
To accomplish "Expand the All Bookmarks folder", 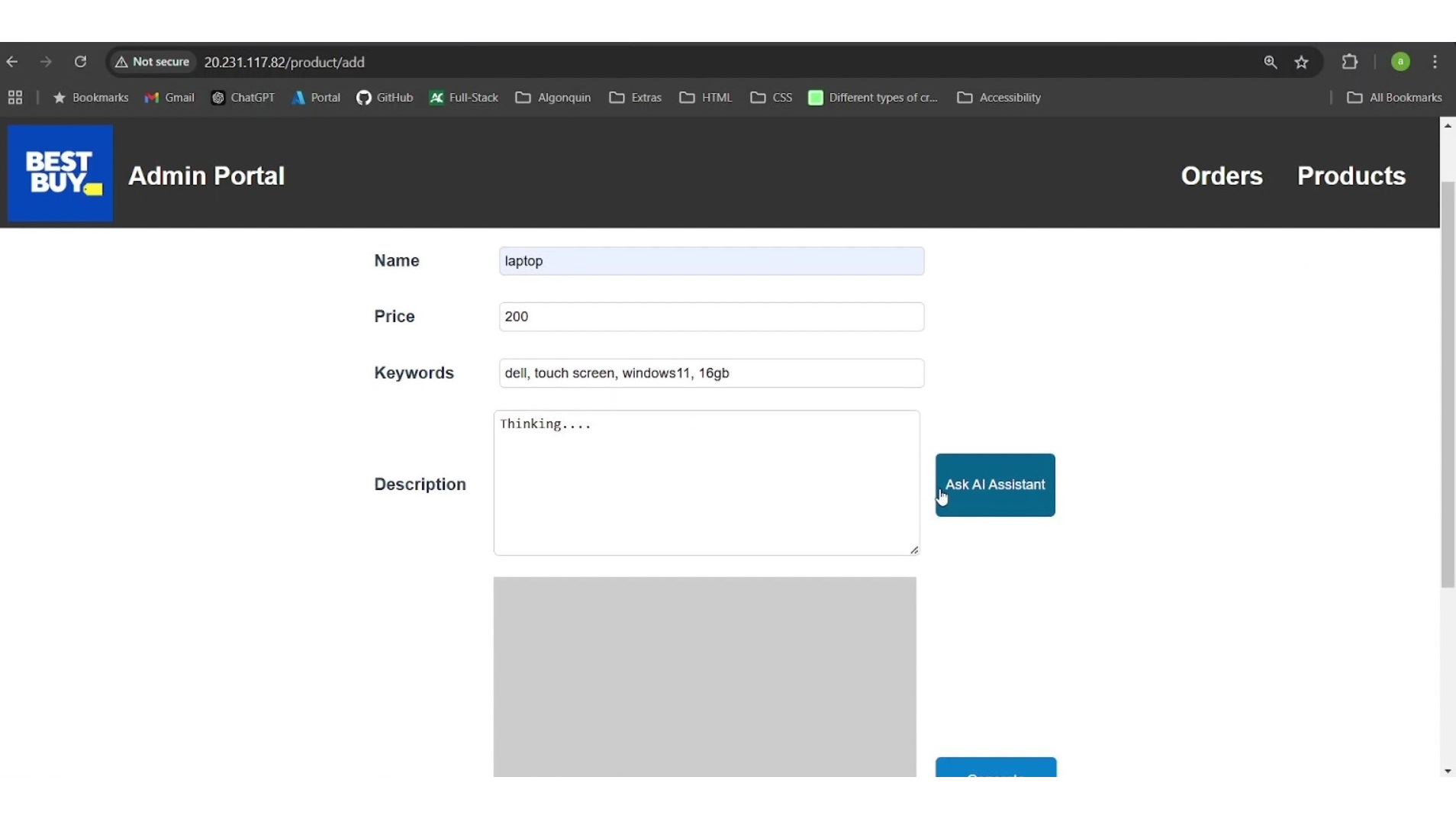I will (1394, 98).
